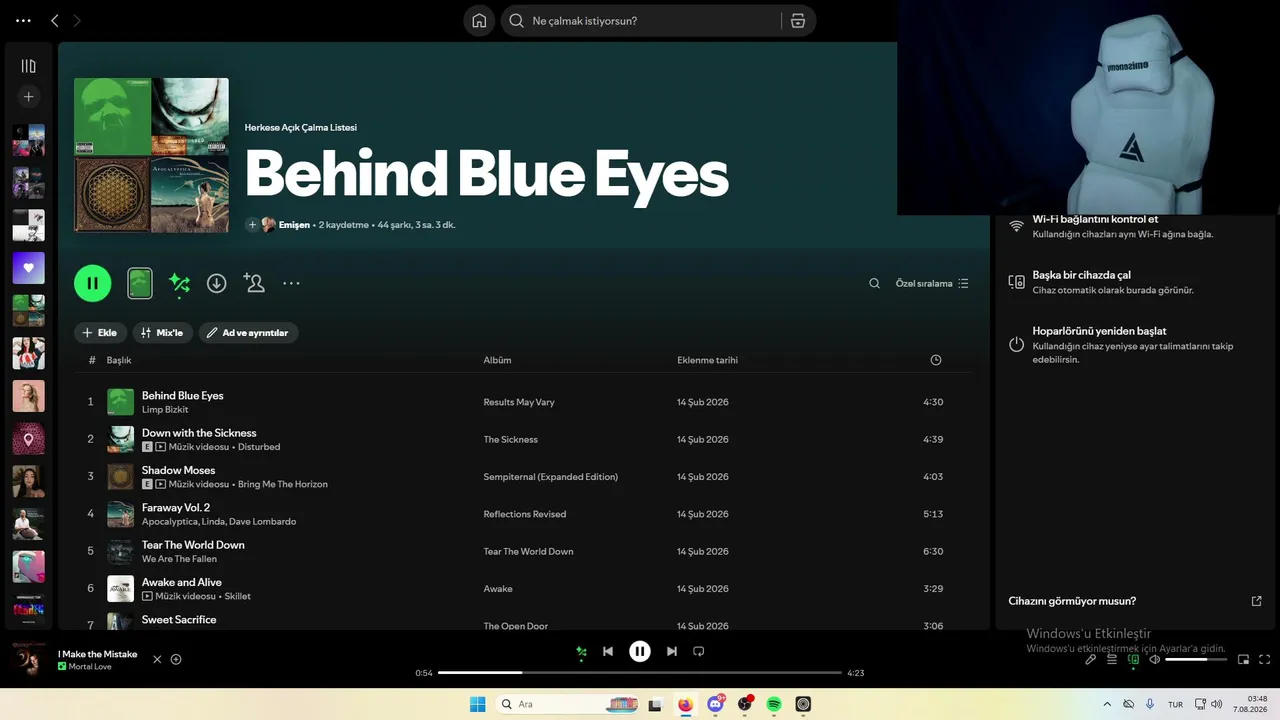Screen dimensions: 1280x720
Task: Select the 'Tear The World Down' track title
Action: click(x=193, y=545)
